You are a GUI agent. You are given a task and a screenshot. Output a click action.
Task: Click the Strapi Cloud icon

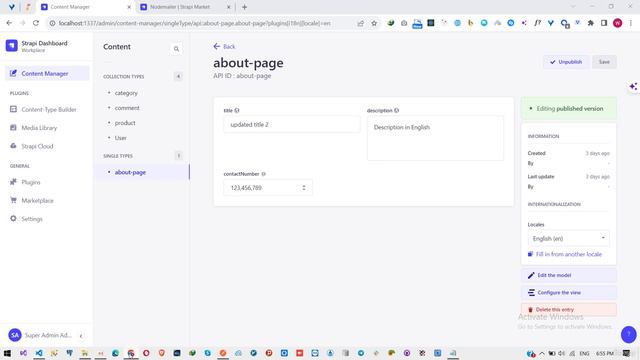(x=13, y=146)
